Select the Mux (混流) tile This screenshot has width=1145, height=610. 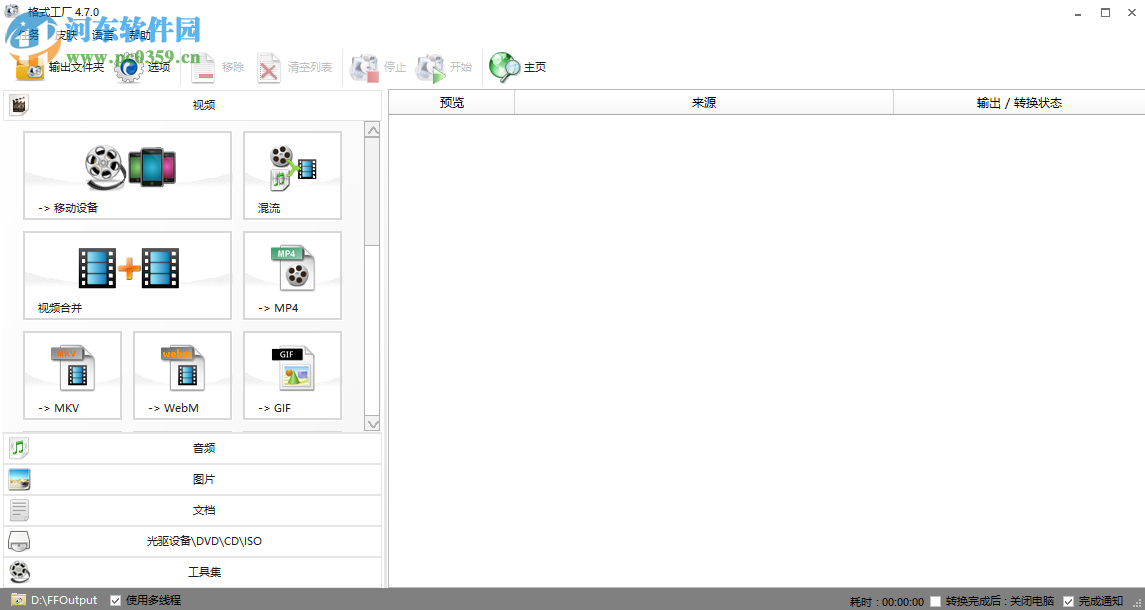(292, 175)
